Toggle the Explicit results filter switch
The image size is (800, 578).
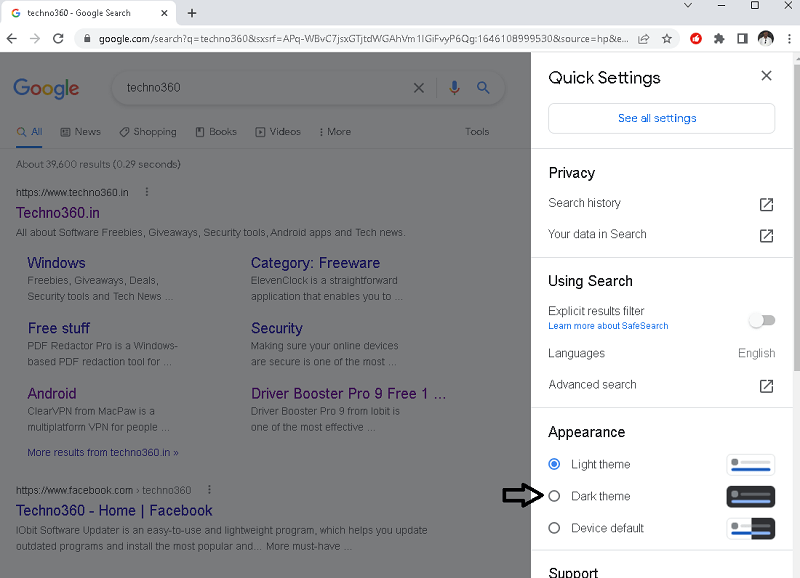(761, 320)
